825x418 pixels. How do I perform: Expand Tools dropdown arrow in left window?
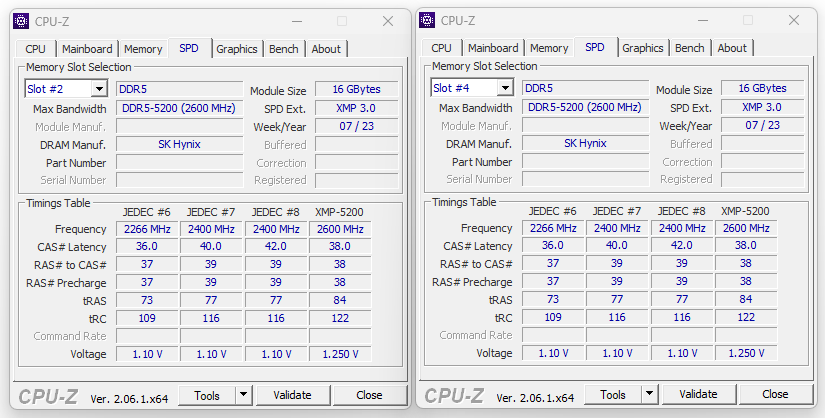pos(243,395)
